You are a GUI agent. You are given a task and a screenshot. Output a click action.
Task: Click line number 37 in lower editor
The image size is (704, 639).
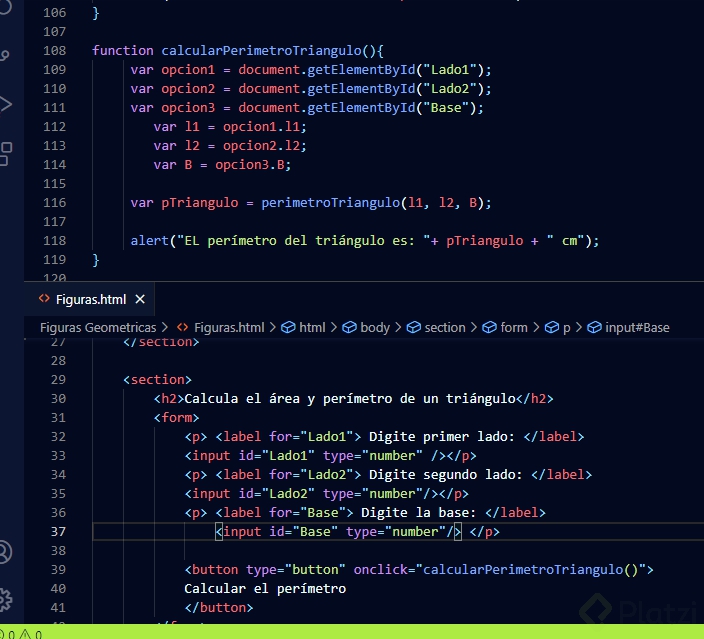(x=58, y=531)
